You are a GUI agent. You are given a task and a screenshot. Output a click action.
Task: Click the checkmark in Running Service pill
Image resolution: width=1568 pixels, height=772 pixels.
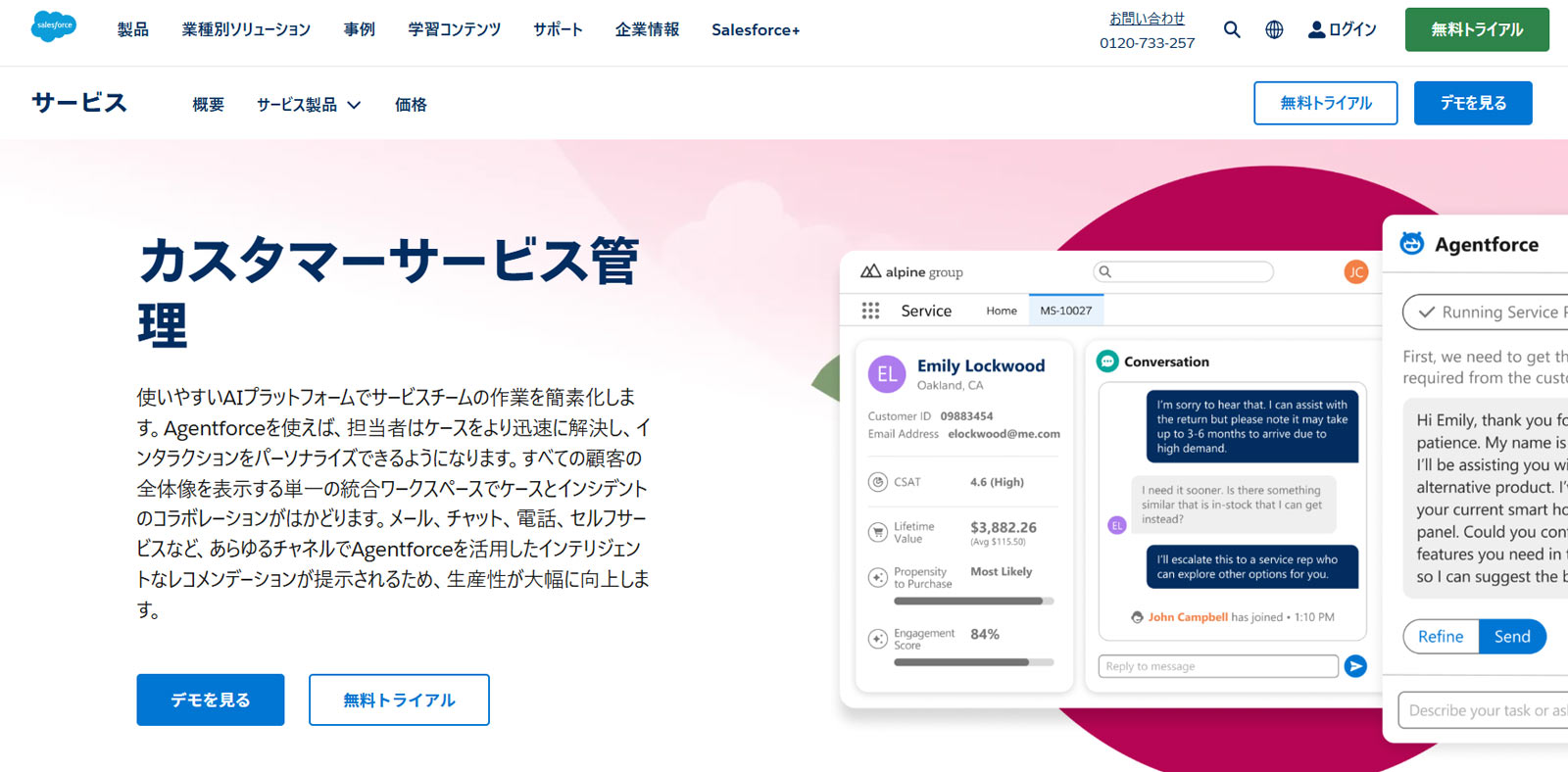click(x=1427, y=312)
